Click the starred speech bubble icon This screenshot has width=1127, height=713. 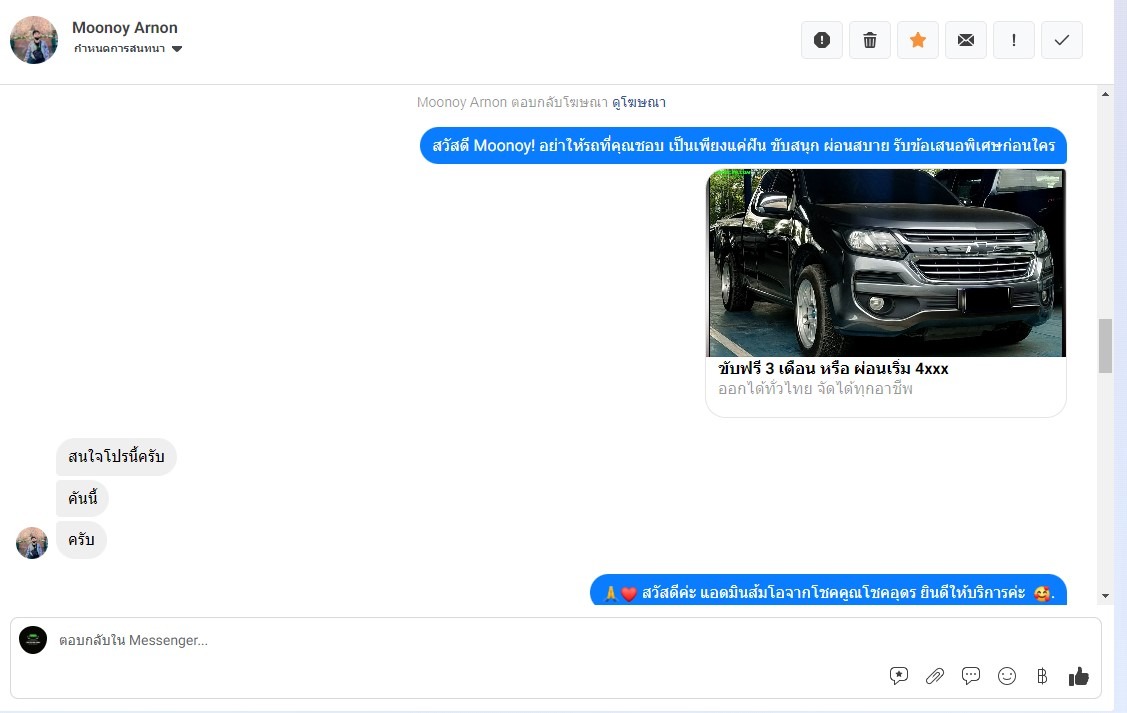(899, 676)
